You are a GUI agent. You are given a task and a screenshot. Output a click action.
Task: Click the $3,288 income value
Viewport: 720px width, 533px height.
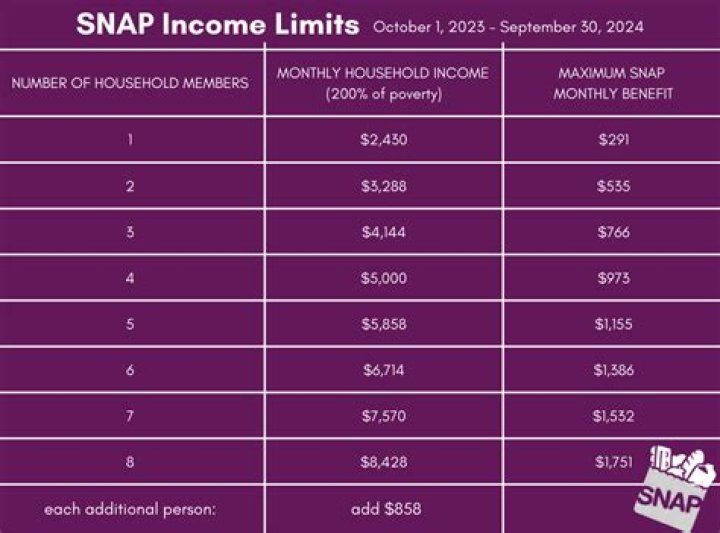click(384, 187)
